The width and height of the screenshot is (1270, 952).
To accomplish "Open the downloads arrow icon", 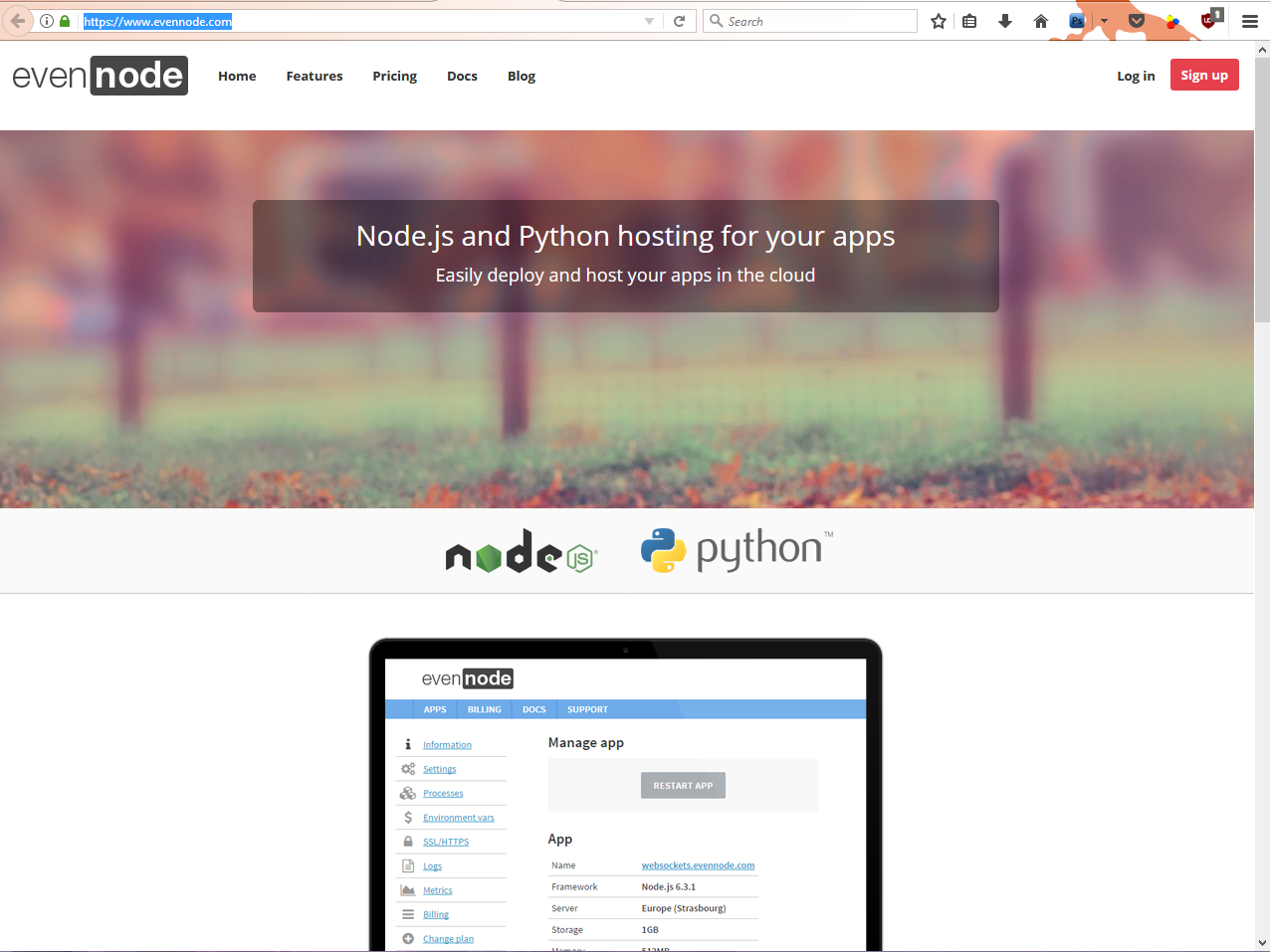I will click(1005, 21).
